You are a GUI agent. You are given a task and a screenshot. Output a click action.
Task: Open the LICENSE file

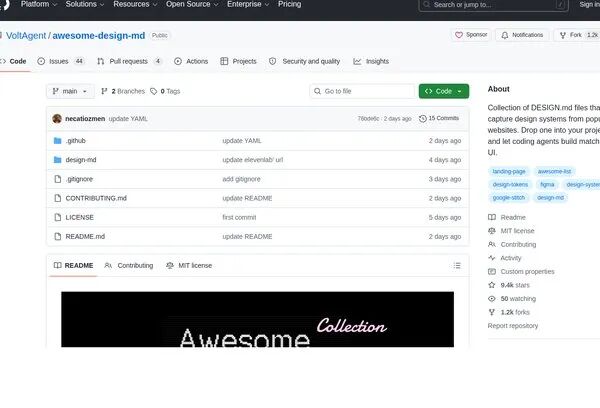pos(79,217)
